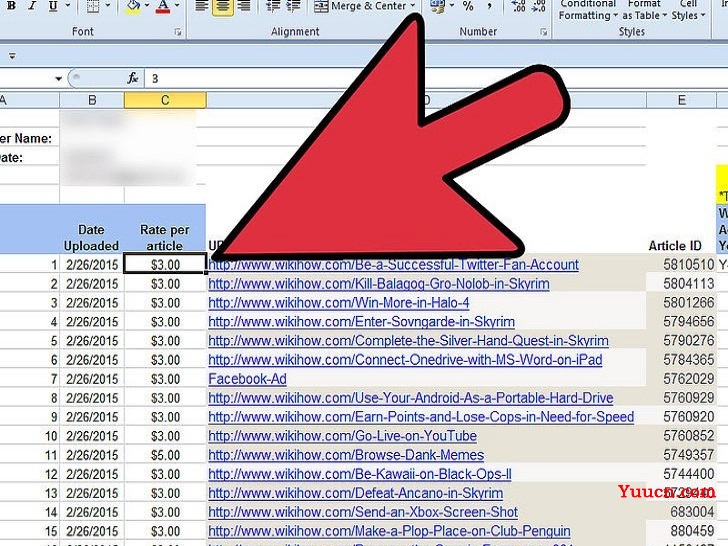The height and width of the screenshot is (546, 728).
Task: Open the Connect-Onedrive-with-MS-Word-on-iPad link
Action: click(405, 360)
